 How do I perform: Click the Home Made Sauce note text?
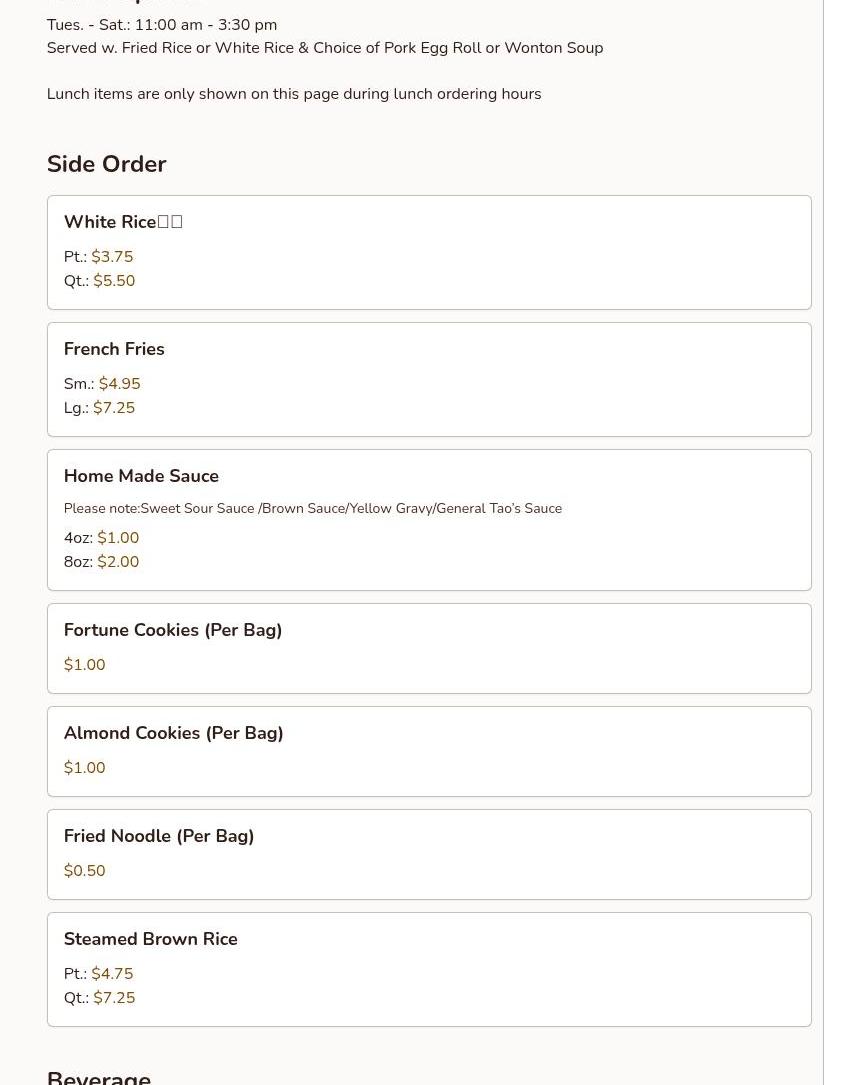pyautogui.click(x=313, y=509)
